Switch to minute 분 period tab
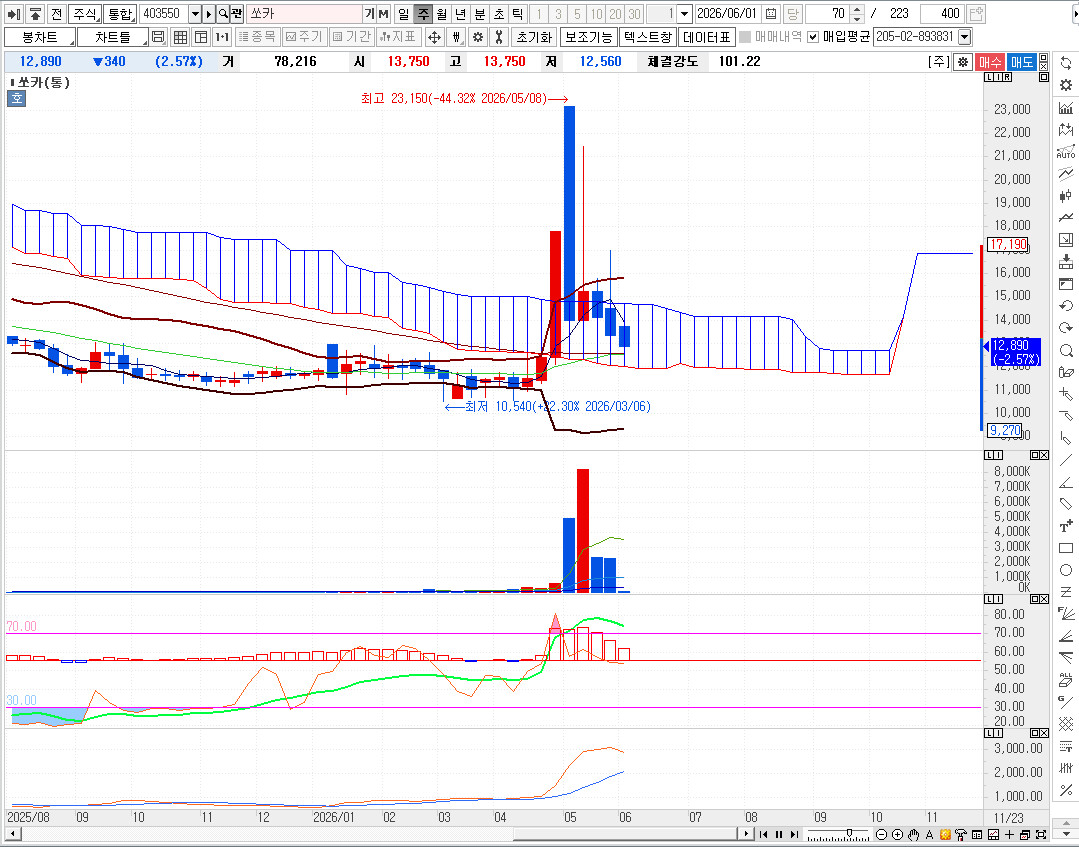The image size is (1079, 847). 480,14
